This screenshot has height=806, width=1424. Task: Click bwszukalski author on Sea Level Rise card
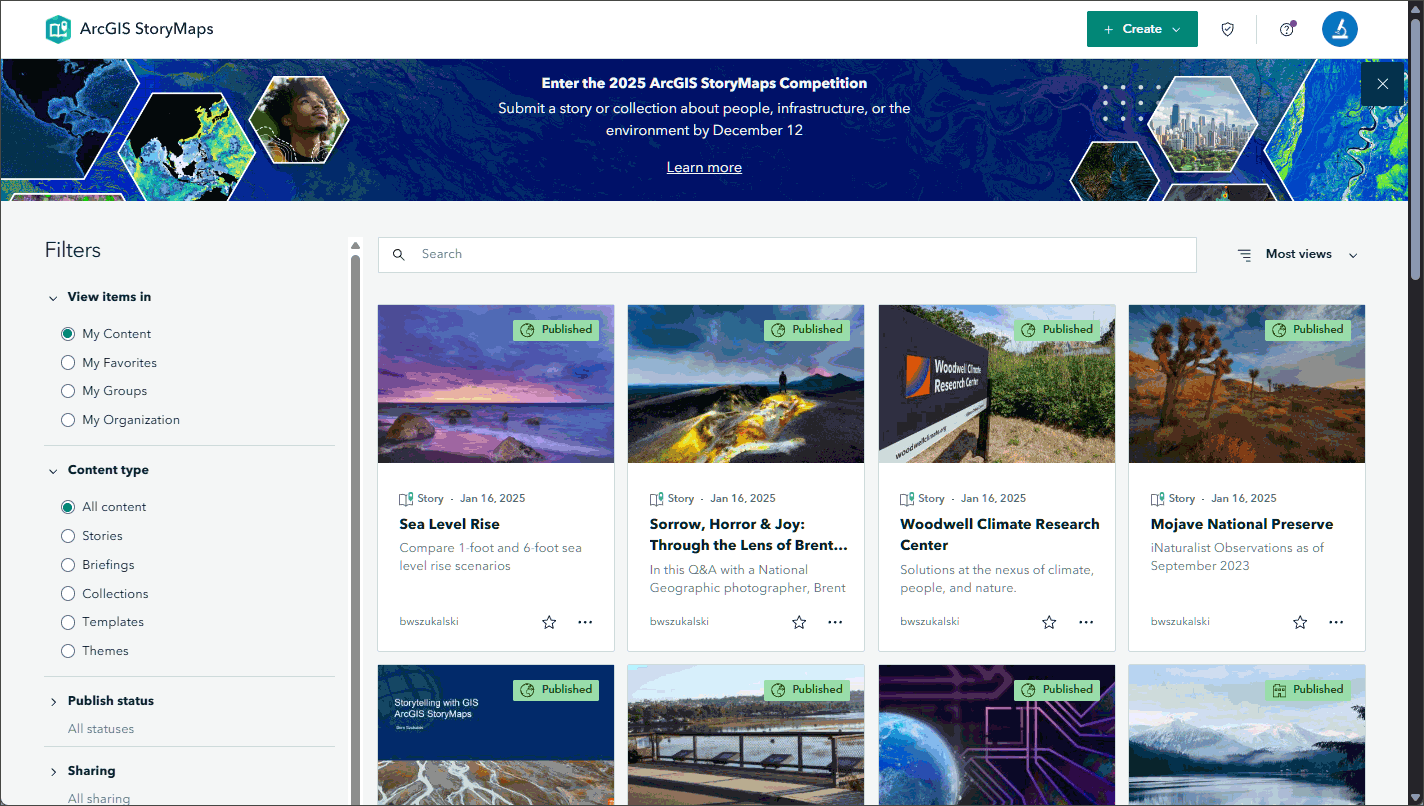pyautogui.click(x=429, y=622)
